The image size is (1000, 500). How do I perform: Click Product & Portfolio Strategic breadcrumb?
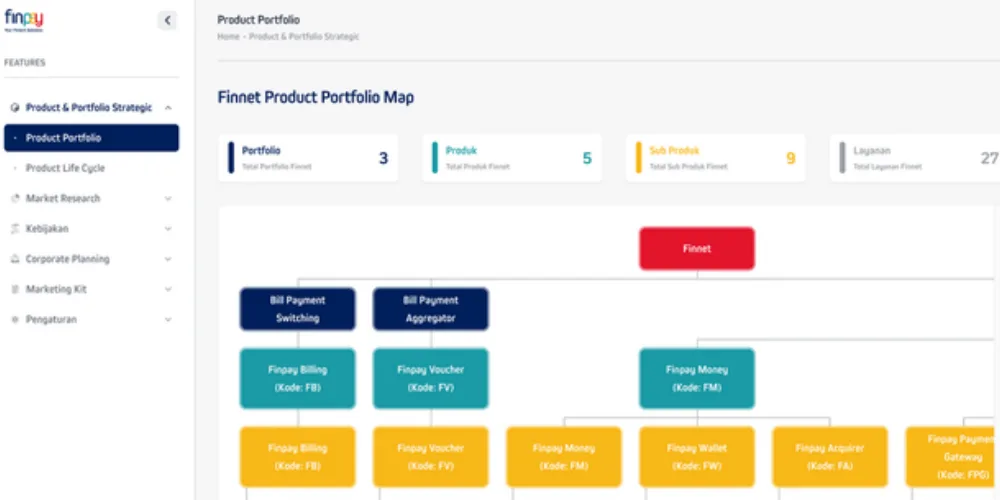point(304,37)
